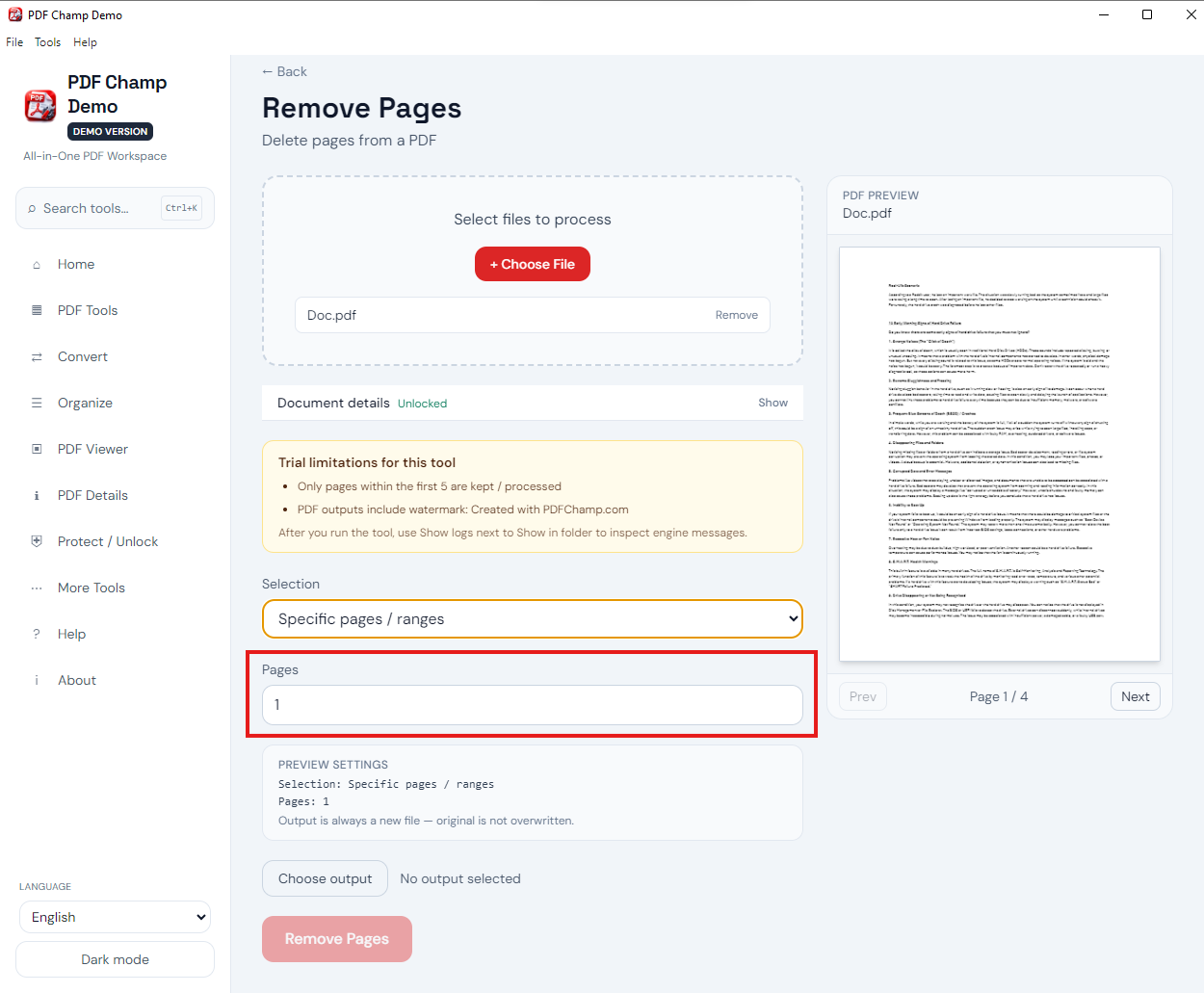Click the PREVIEW SETTINGS heading
The height and width of the screenshot is (993, 1204).
point(333,765)
